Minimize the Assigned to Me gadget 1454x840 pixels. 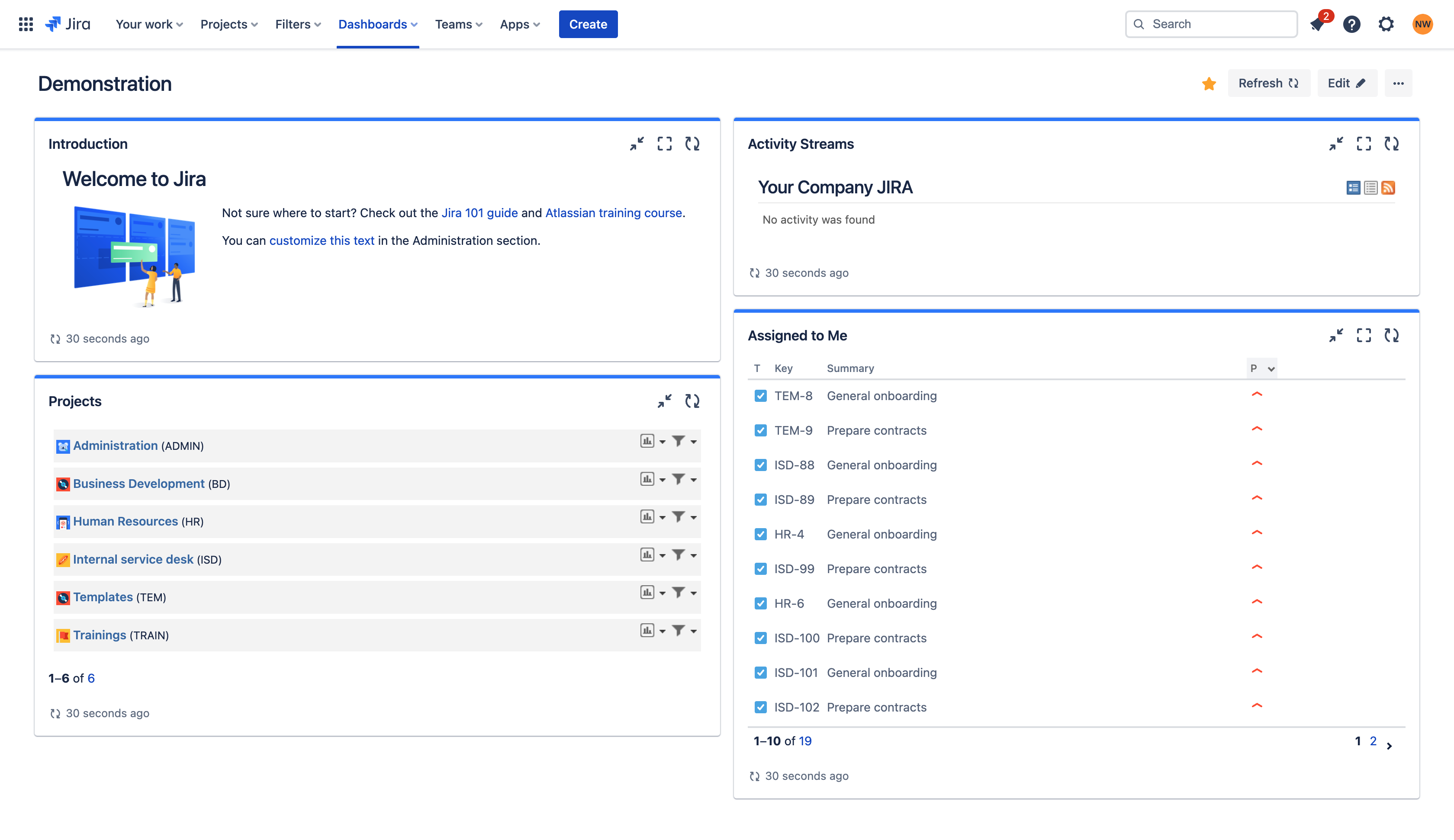click(1336, 335)
